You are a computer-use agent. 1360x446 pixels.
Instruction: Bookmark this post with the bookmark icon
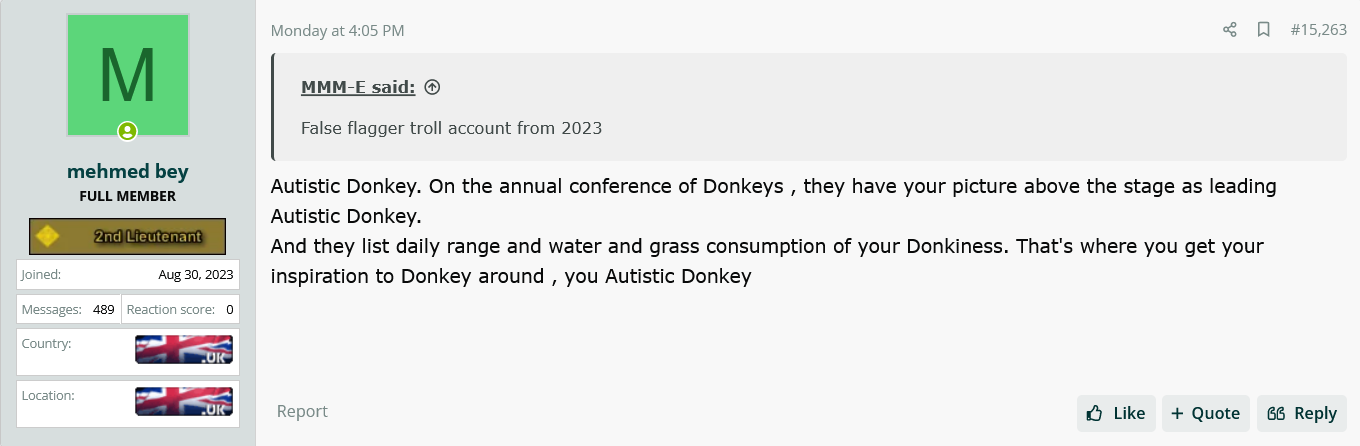click(x=1263, y=30)
